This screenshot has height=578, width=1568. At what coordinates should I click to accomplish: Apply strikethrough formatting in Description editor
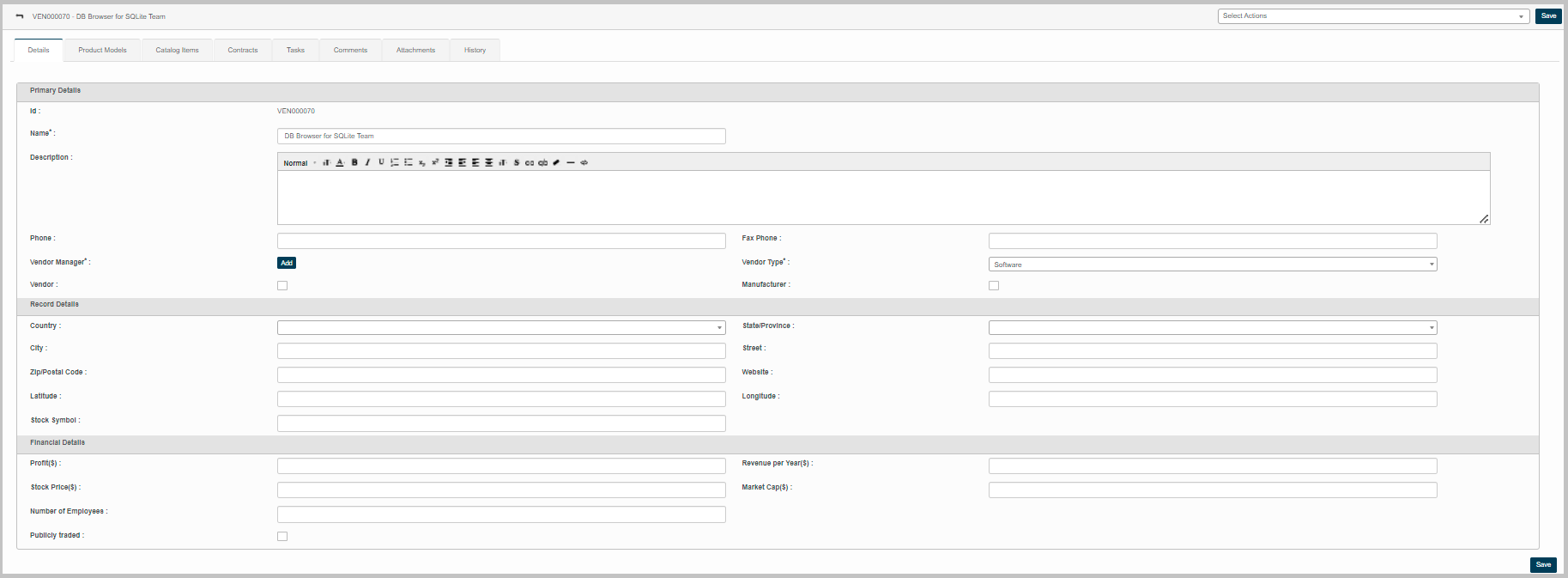click(516, 162)
